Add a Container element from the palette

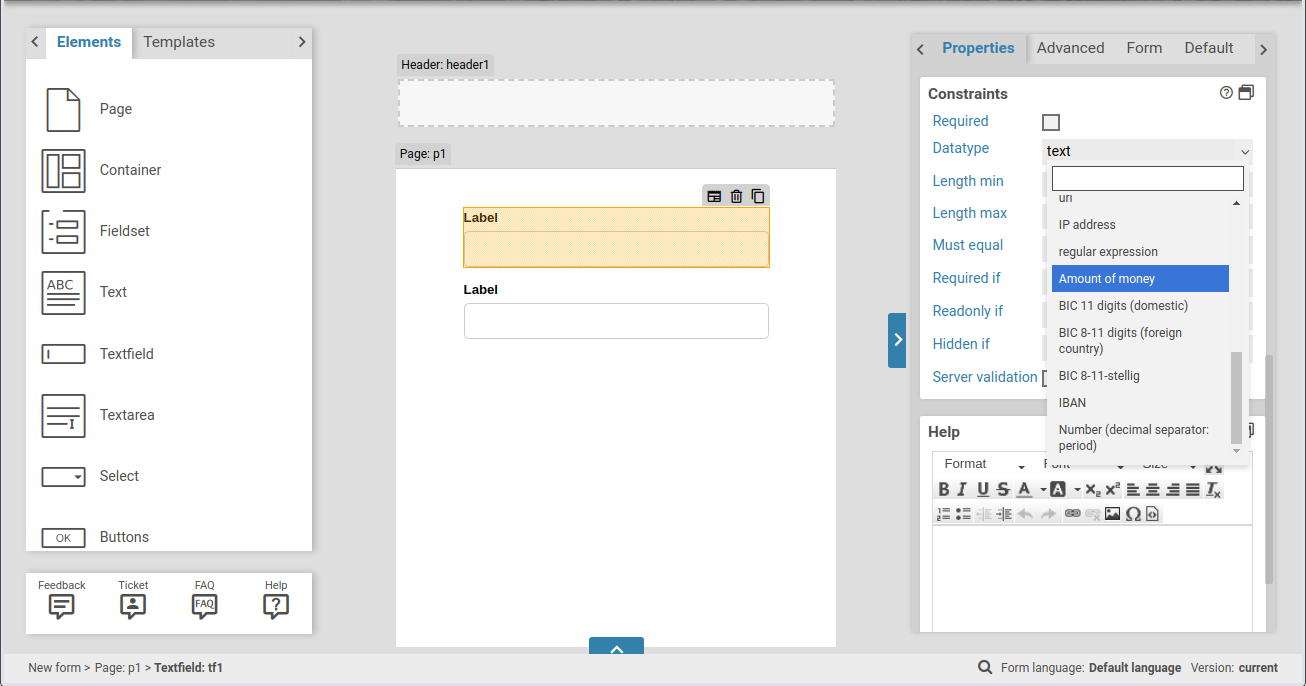point(63,170)
